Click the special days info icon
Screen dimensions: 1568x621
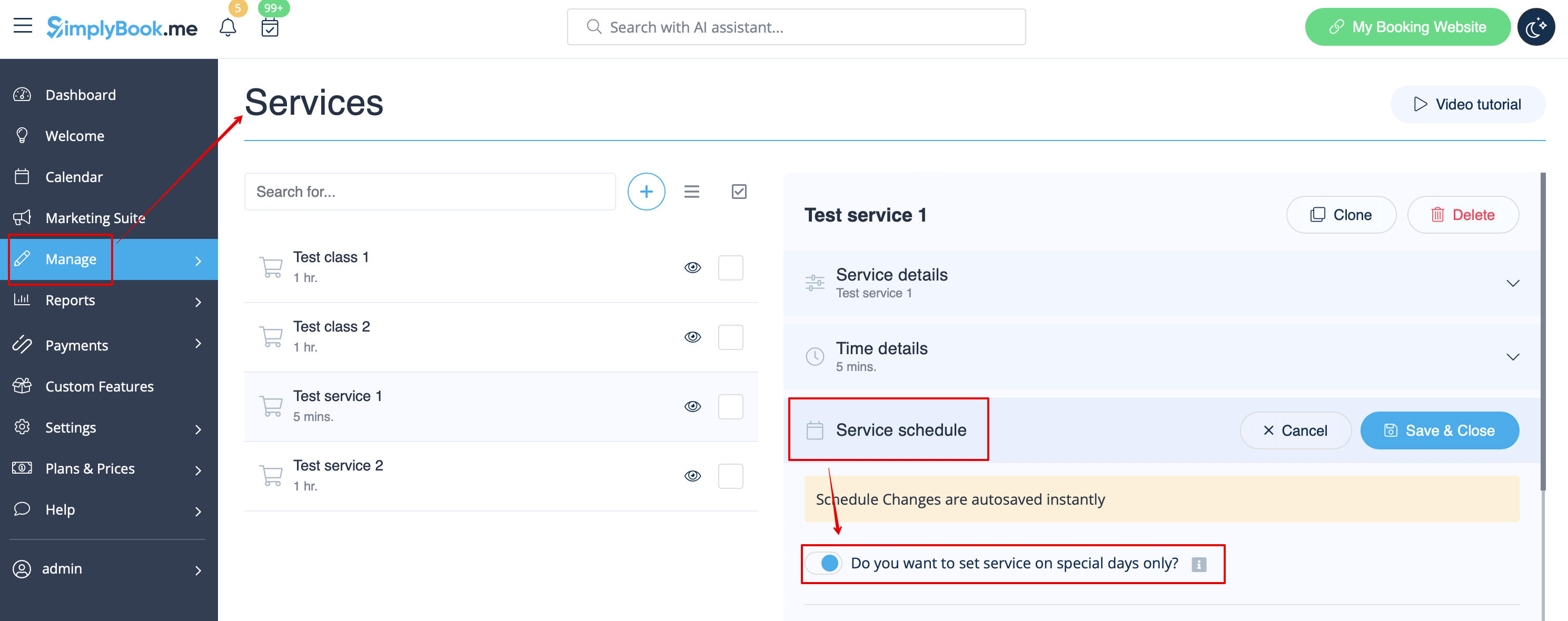(x=1199, y=565)
